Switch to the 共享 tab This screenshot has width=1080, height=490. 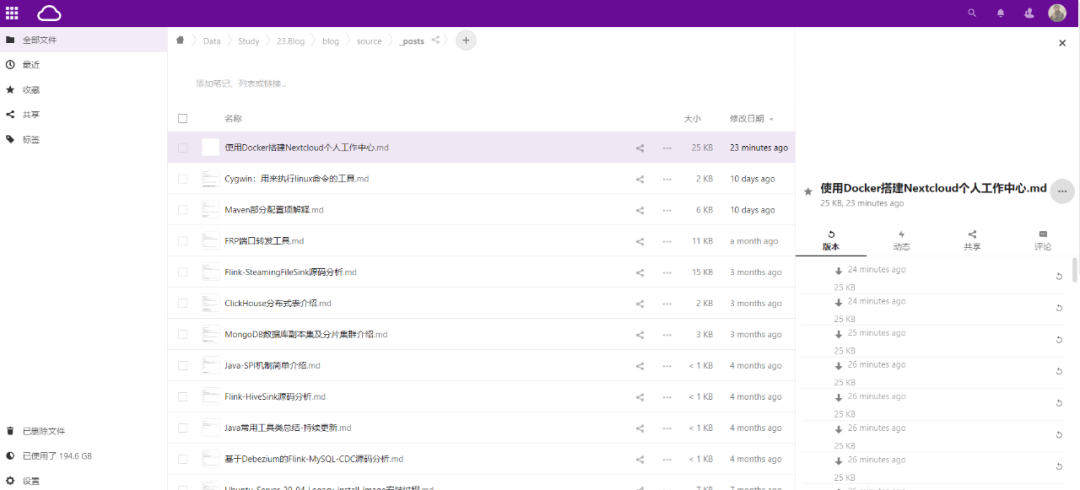click(972, 241)
